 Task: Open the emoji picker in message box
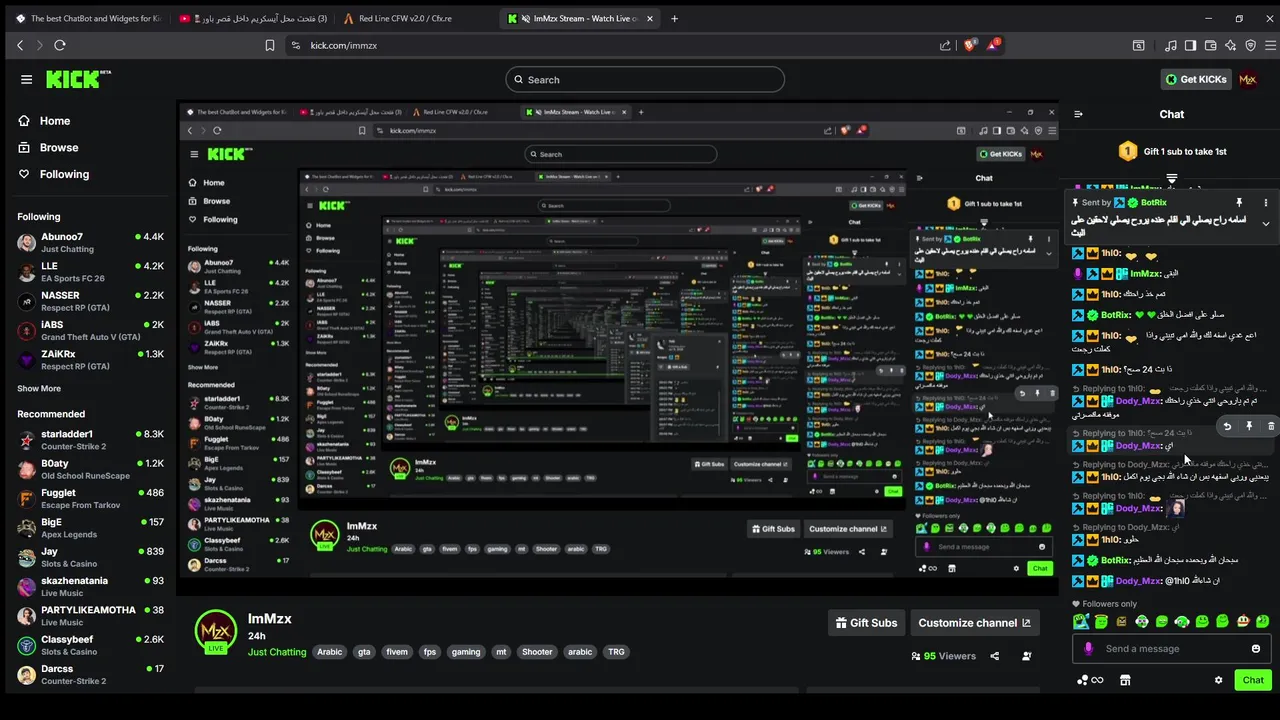click(x=1256, y=648)
